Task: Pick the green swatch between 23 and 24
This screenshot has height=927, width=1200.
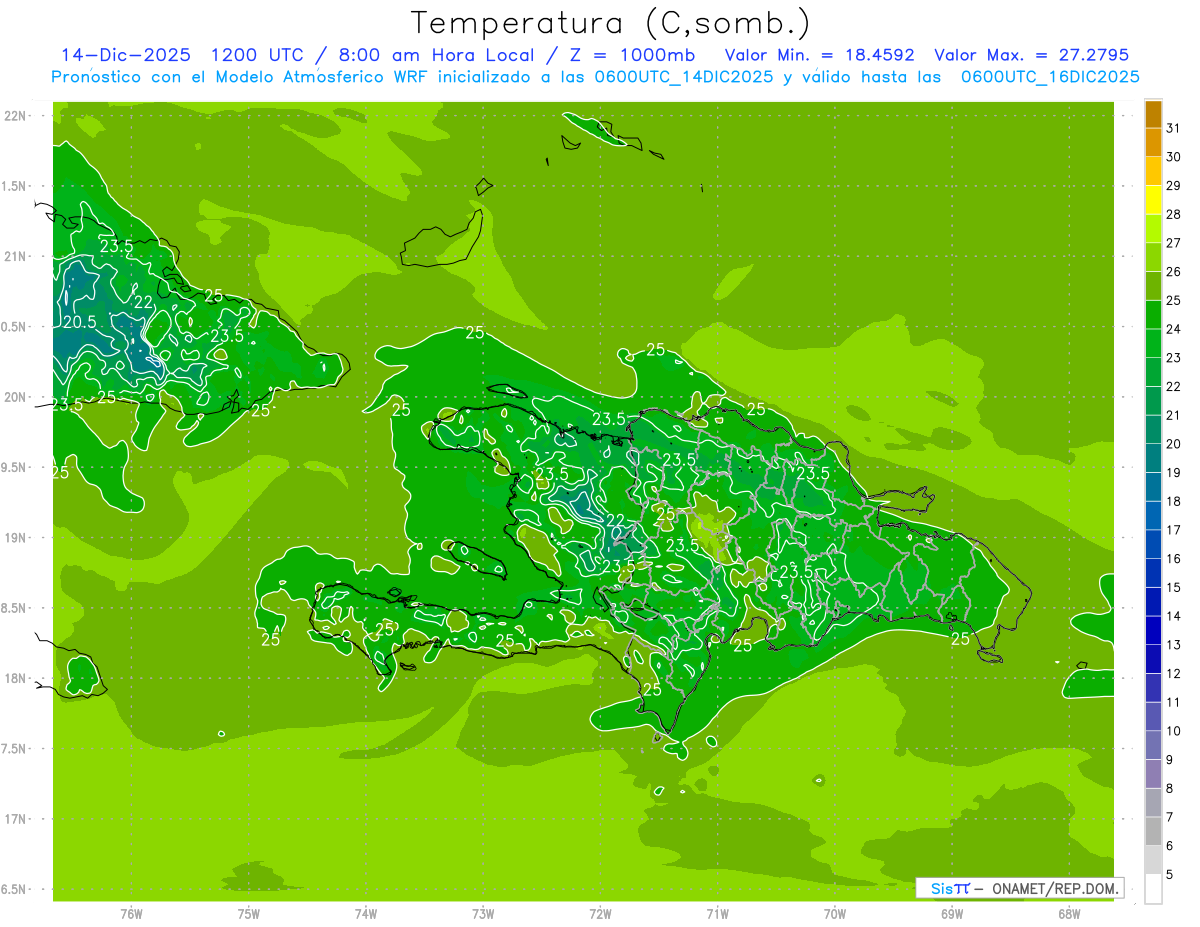Action: [1153, 344]
